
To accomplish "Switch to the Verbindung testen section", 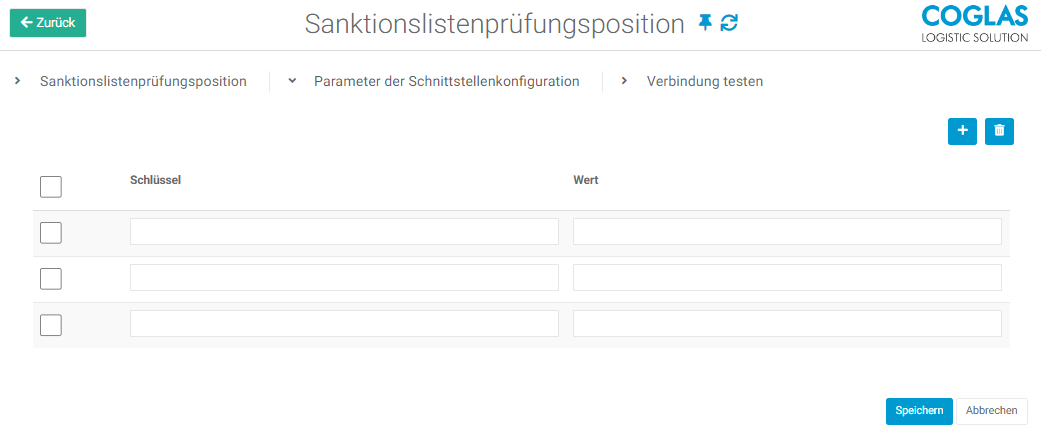I will (704, 82).
